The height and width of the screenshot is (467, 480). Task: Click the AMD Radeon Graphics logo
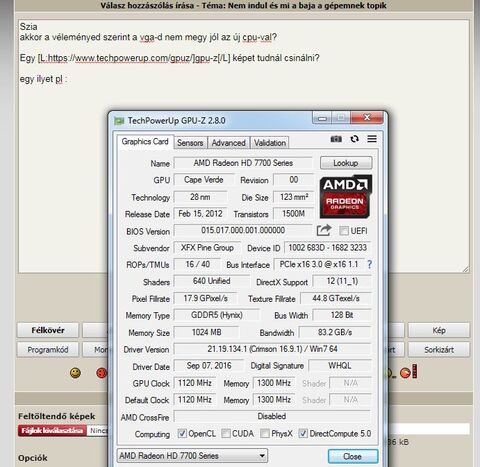pos(346,196)
